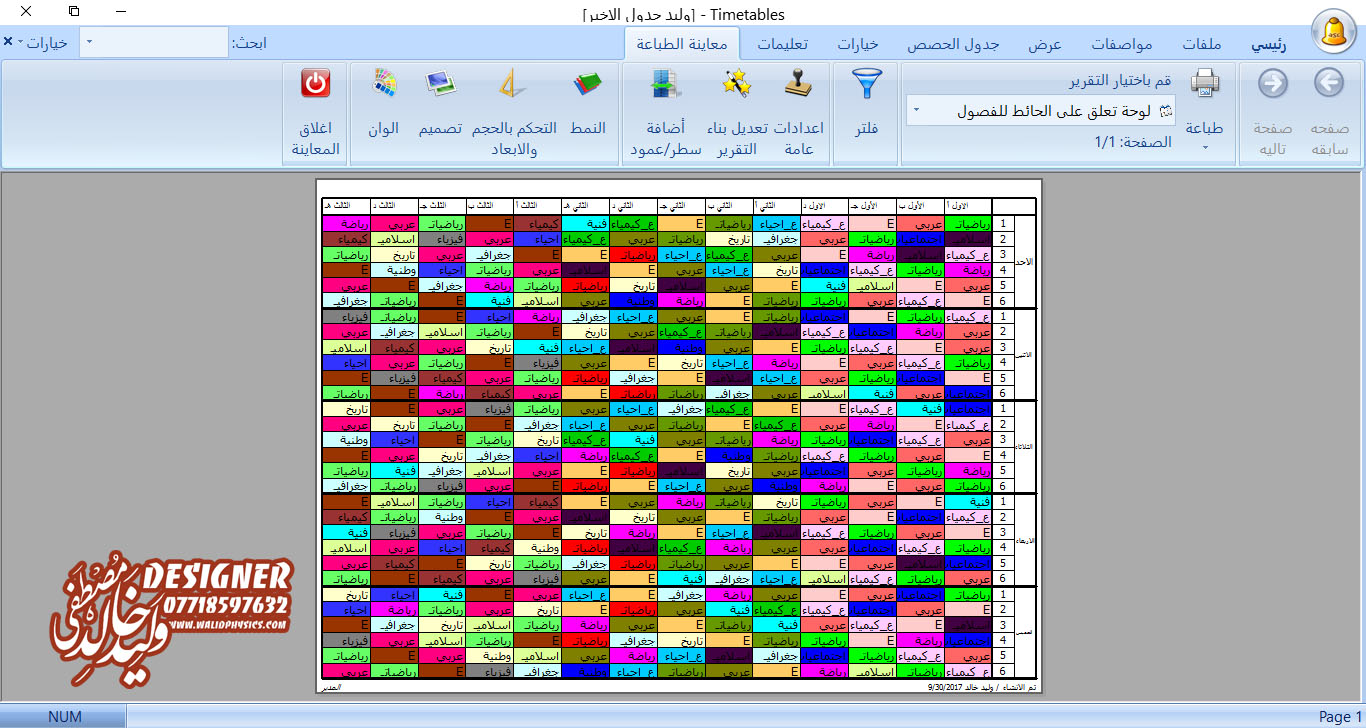Open the جدول الحصص menu
The height and width of the screenshot is (728, 1366).
click(950, 45)
